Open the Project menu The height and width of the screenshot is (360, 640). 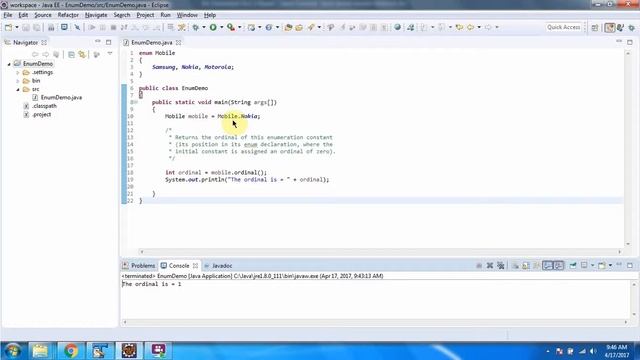(x=145, y=15)
